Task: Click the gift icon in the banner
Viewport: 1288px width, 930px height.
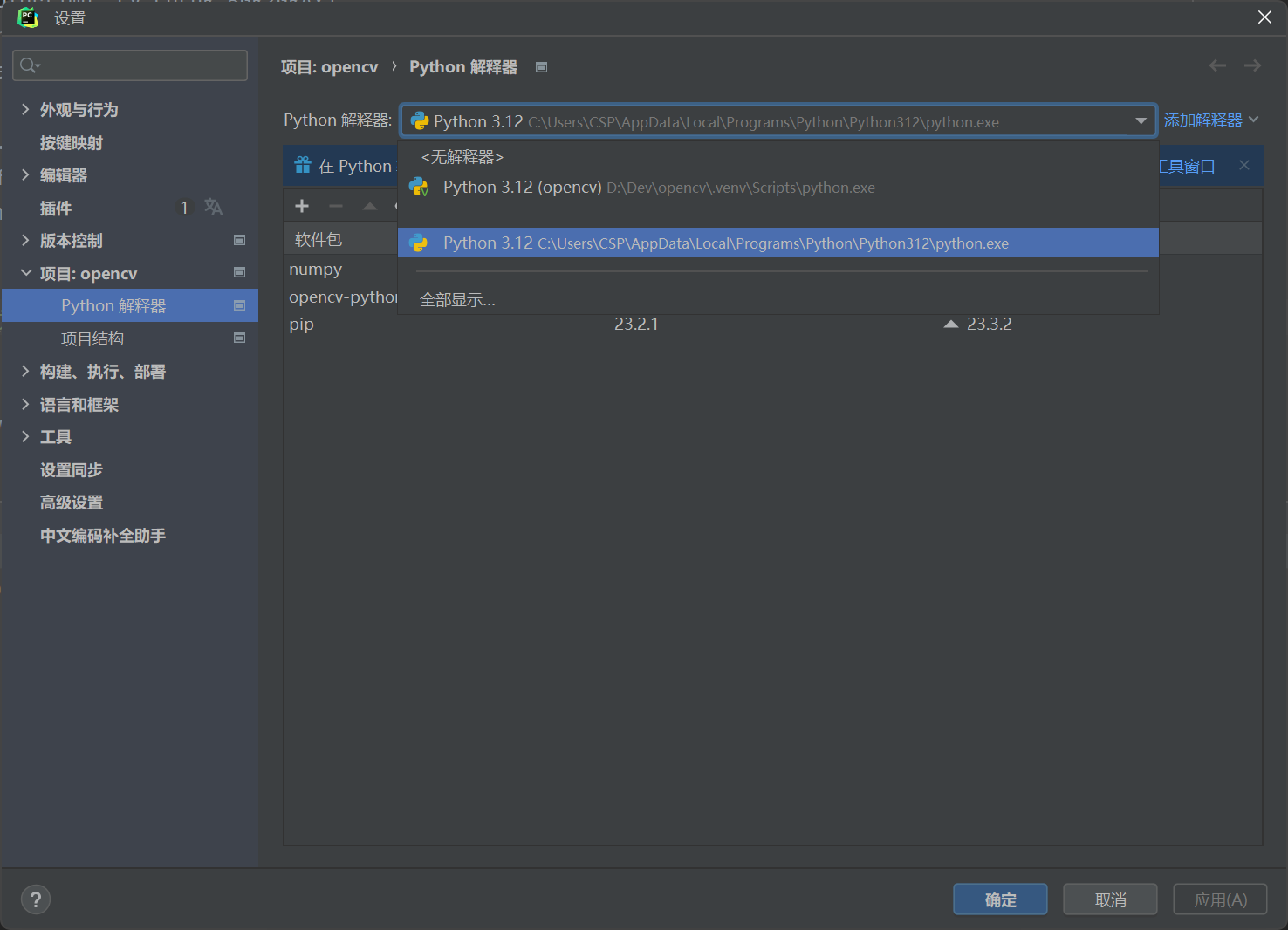Action: pyautogui.click(x=303, y=165)
